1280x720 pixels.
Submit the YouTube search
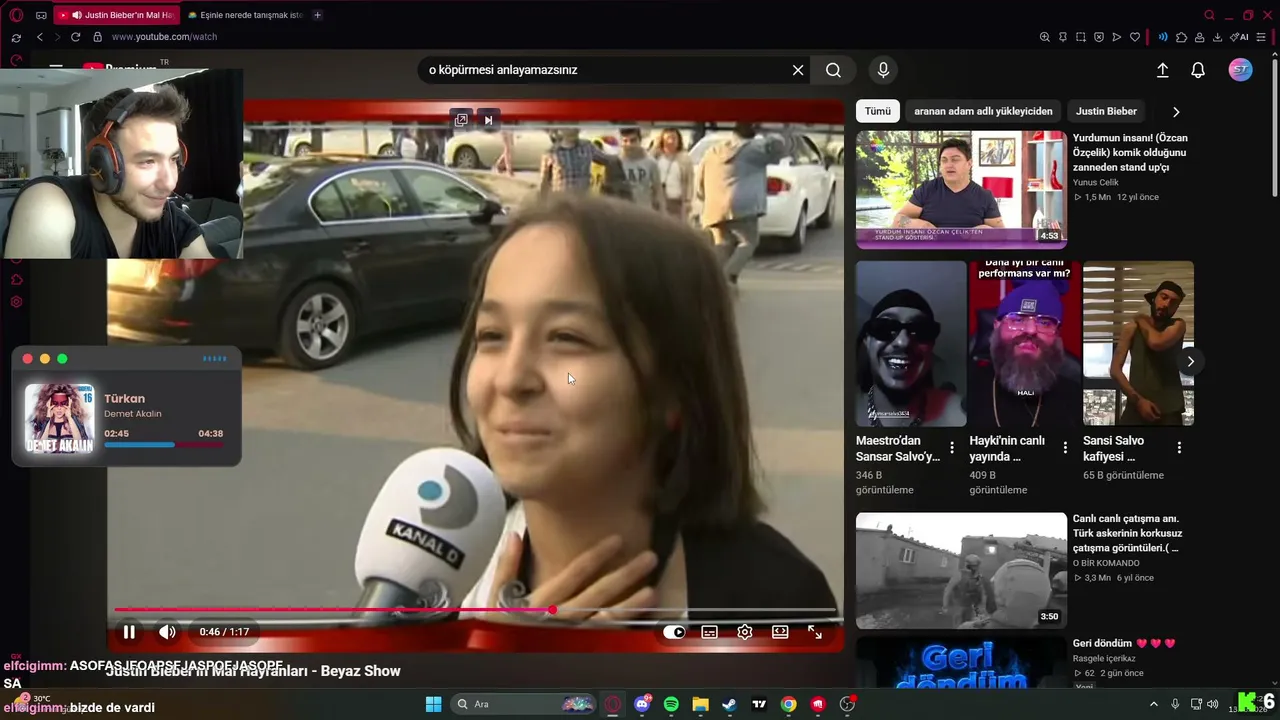[833, 70]
